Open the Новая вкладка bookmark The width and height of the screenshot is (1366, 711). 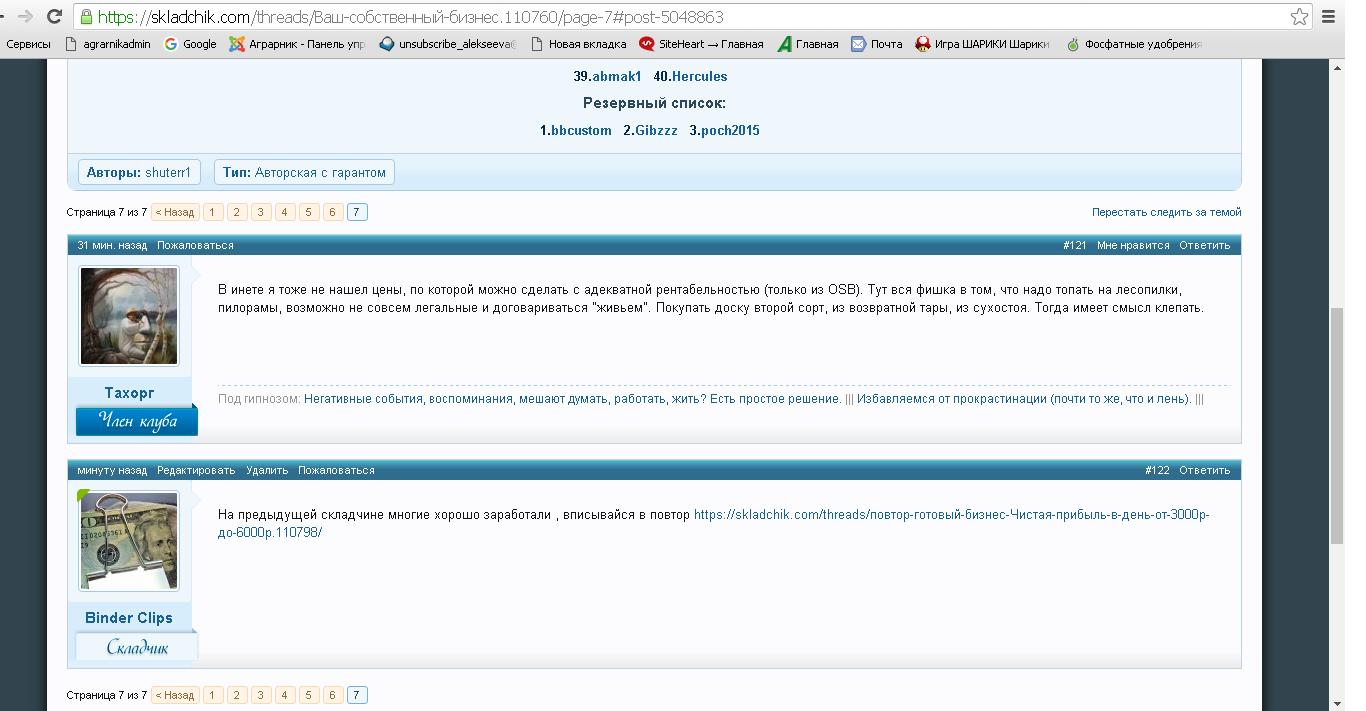click(578, 44)
